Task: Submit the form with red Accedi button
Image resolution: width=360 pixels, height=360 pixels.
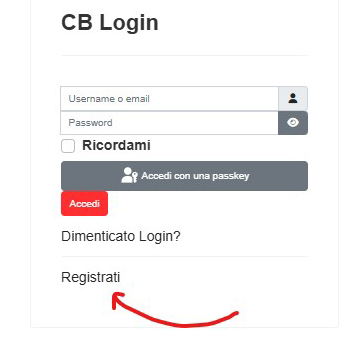Action: click(x=84, y=203)
